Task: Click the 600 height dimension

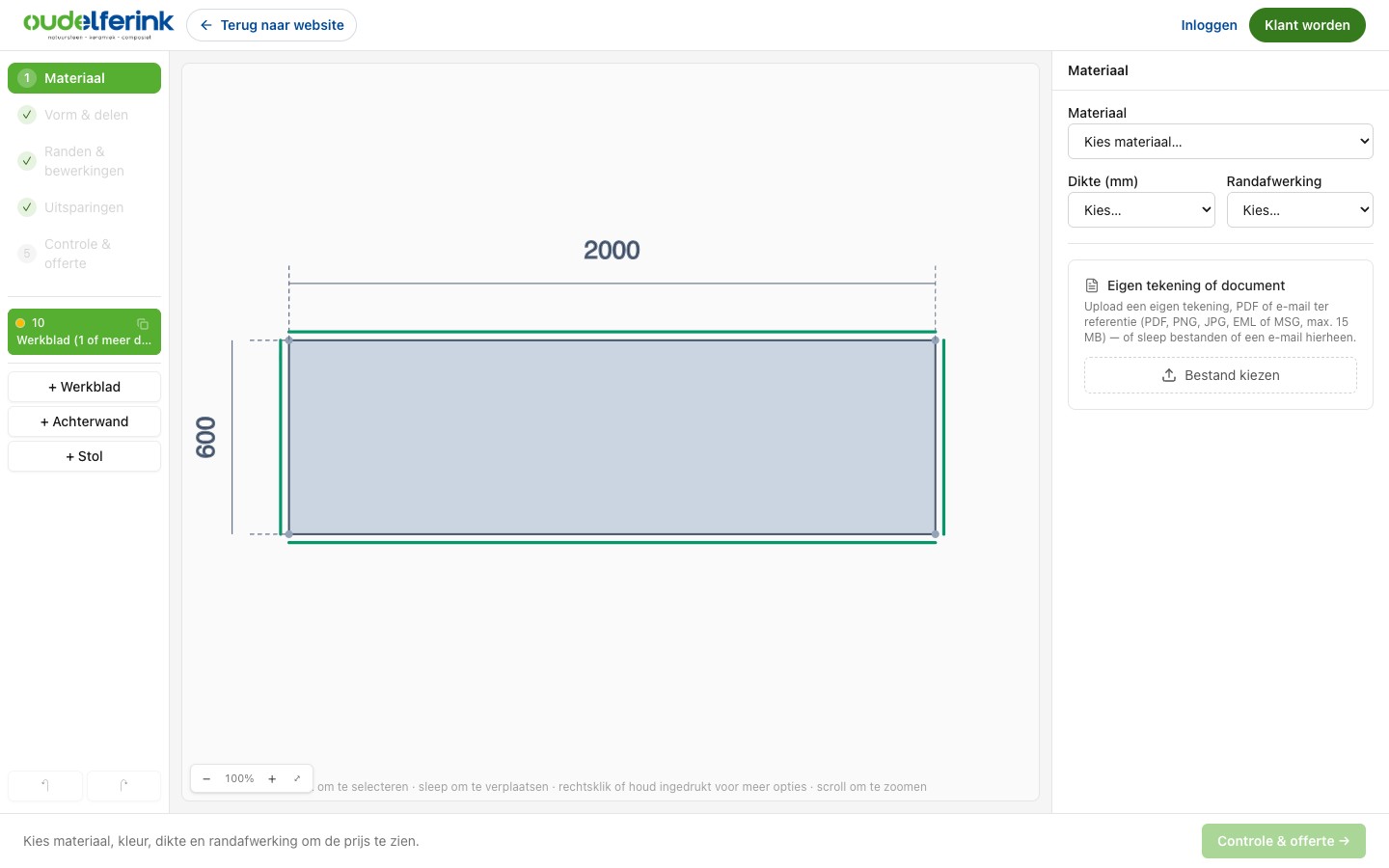Action: (x=205, y=437)
